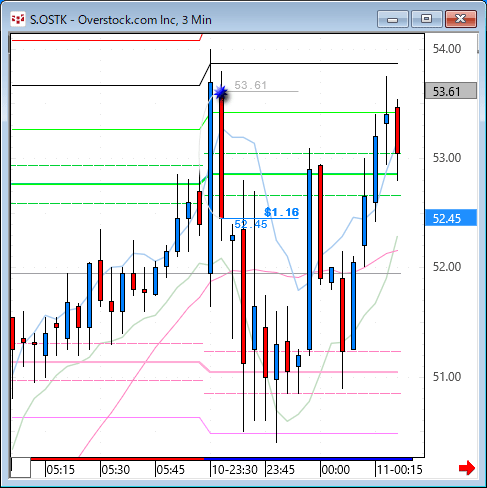Click the 05:45 time axis label
The width and height of the screenshot is (487, 488).
click(x=171, y=469)
